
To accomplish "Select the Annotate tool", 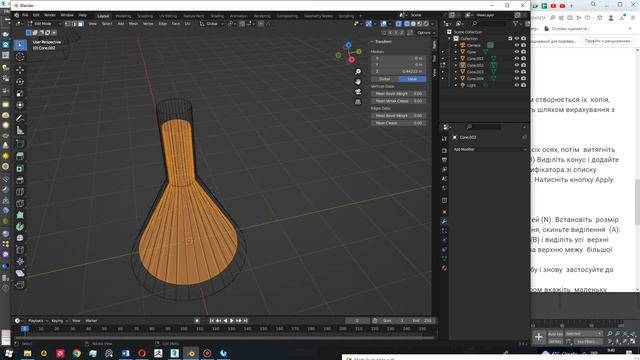I will coord(20,118).
